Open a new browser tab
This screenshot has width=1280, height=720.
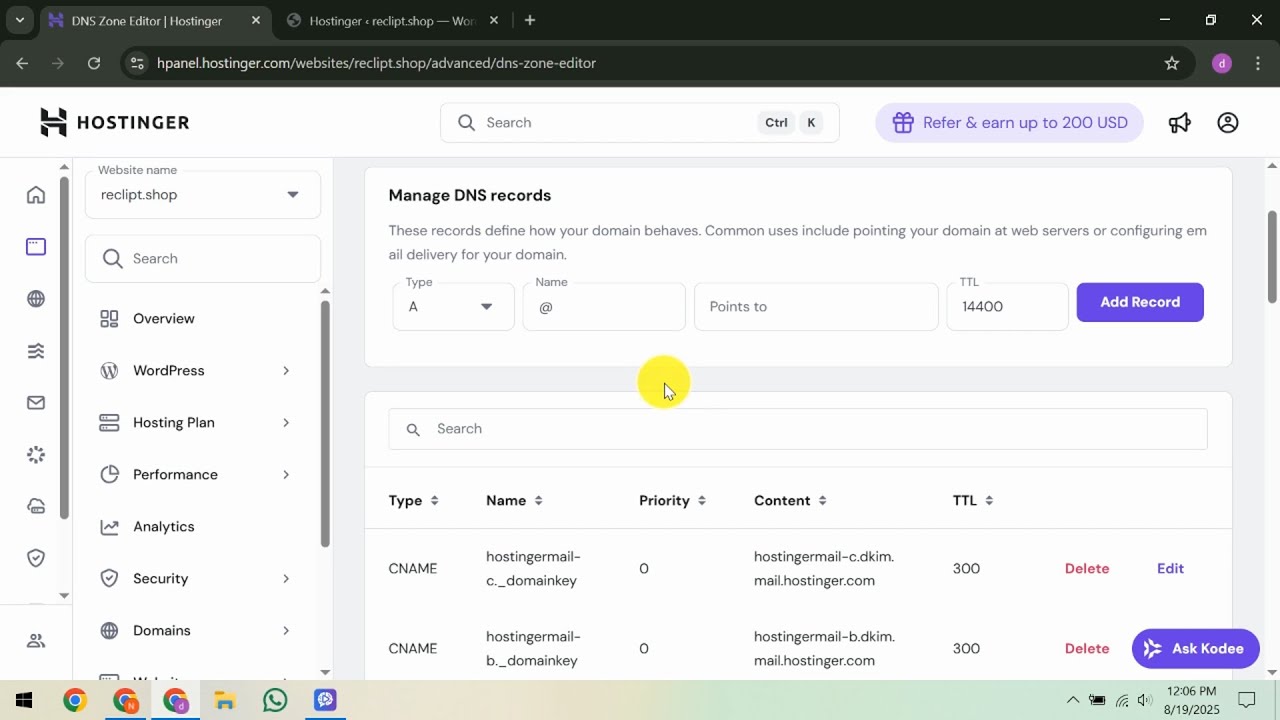tap(530, 20)
